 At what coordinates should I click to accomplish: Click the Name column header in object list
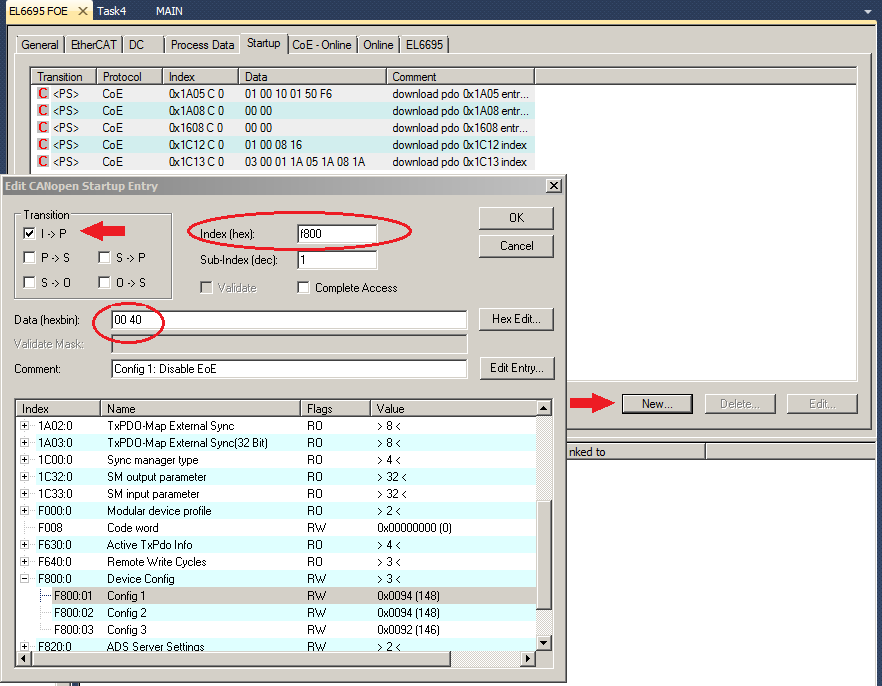click(200, 409)
